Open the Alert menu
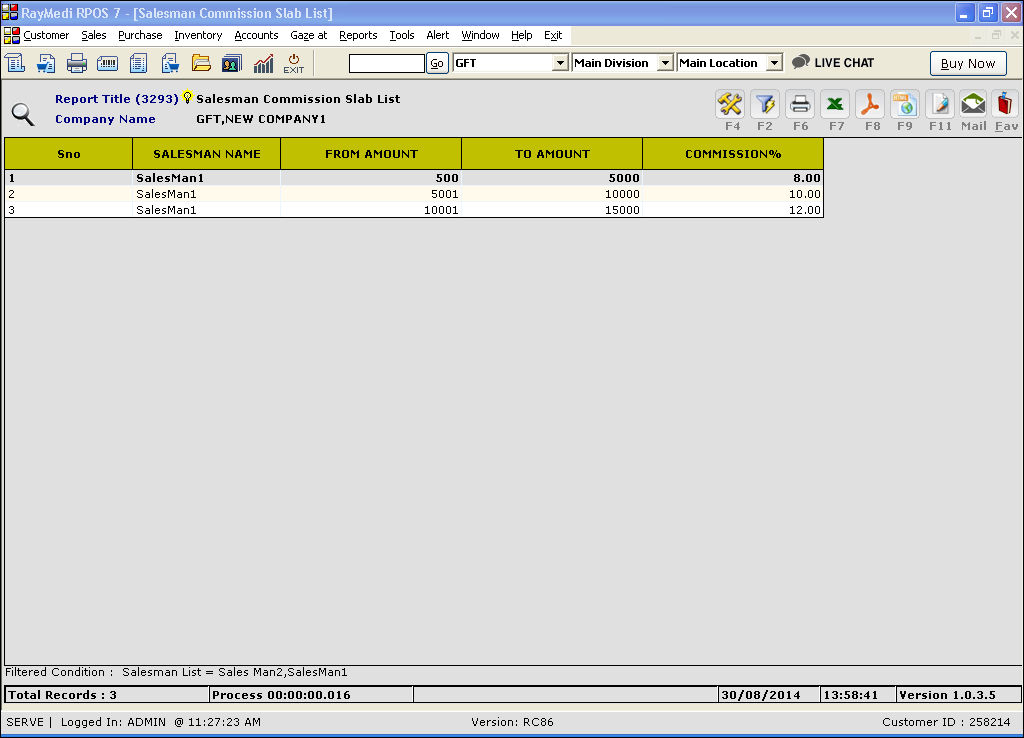Screen dimensions: 1024x738 pos(438,35)
